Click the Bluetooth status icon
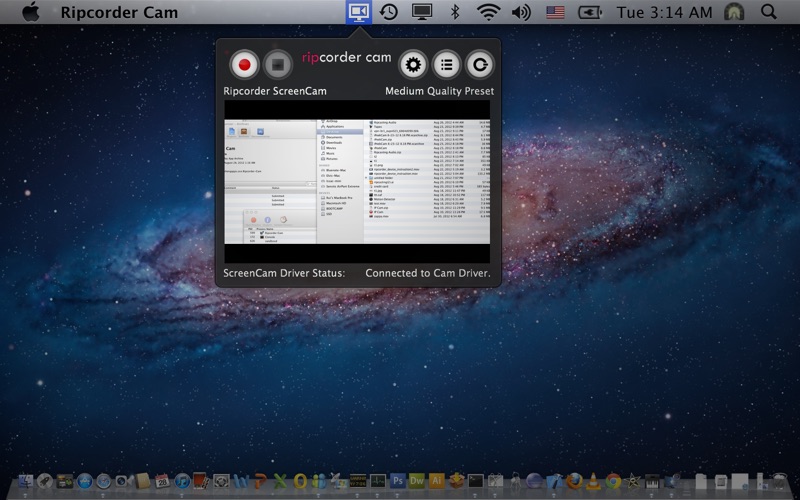Viewport: 800px width, 500px height. click(x=454, y=12)
